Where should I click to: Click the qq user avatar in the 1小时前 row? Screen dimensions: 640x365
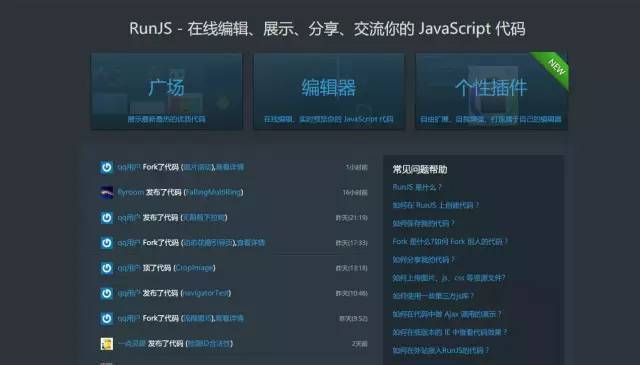(107, 167)
